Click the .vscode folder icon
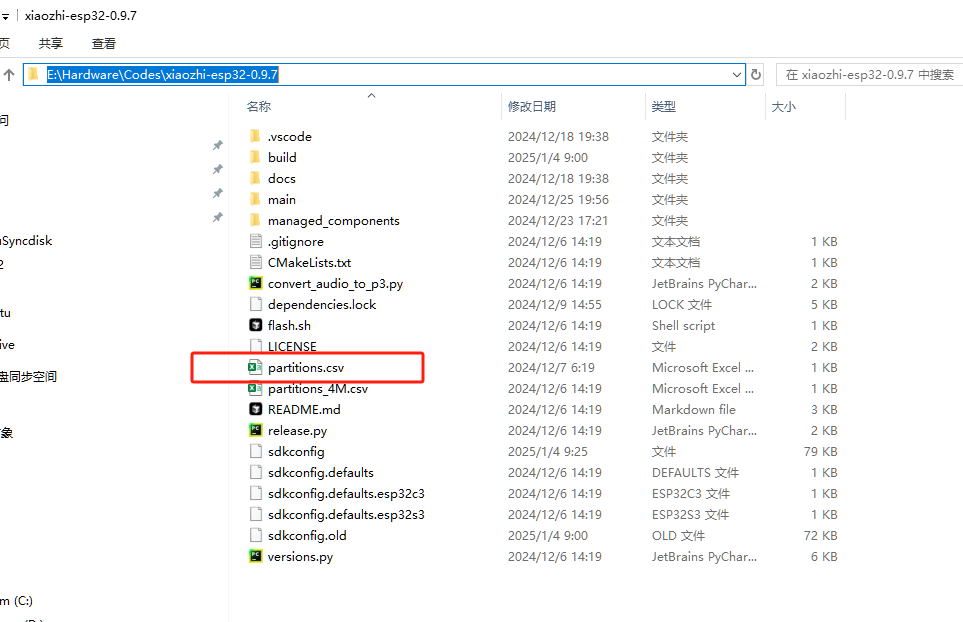Screen dimensions: 963x622 pyautogui.click(x=255, y=136)
